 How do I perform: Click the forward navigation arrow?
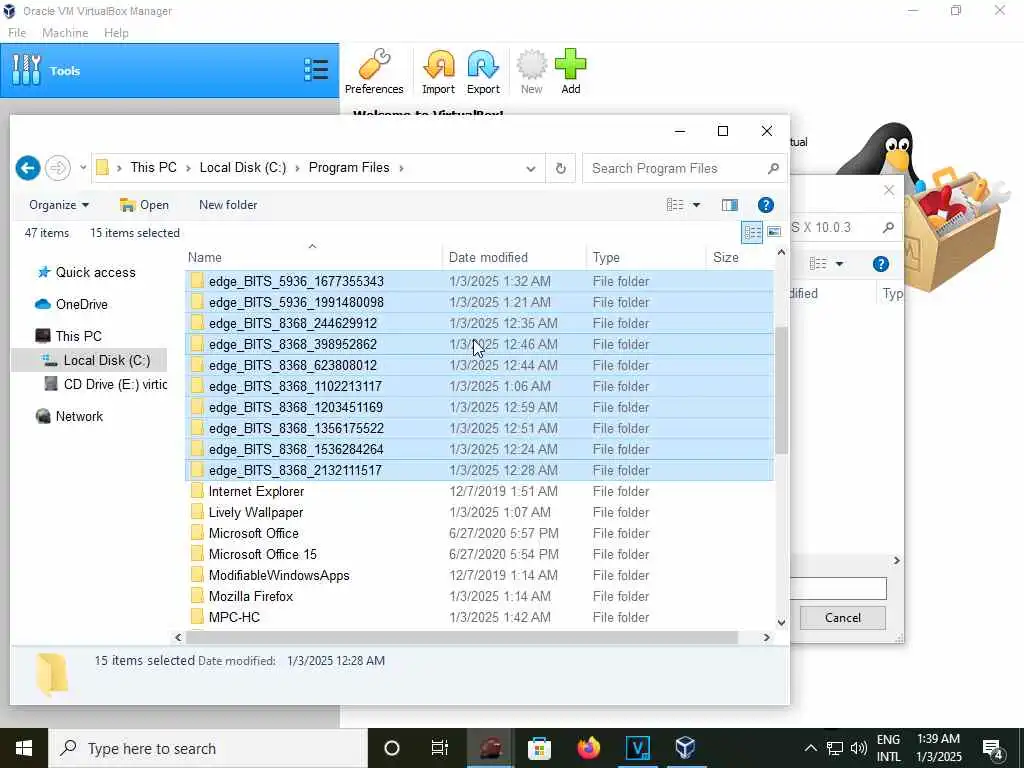pyautogui.click(x=58, y=168)
